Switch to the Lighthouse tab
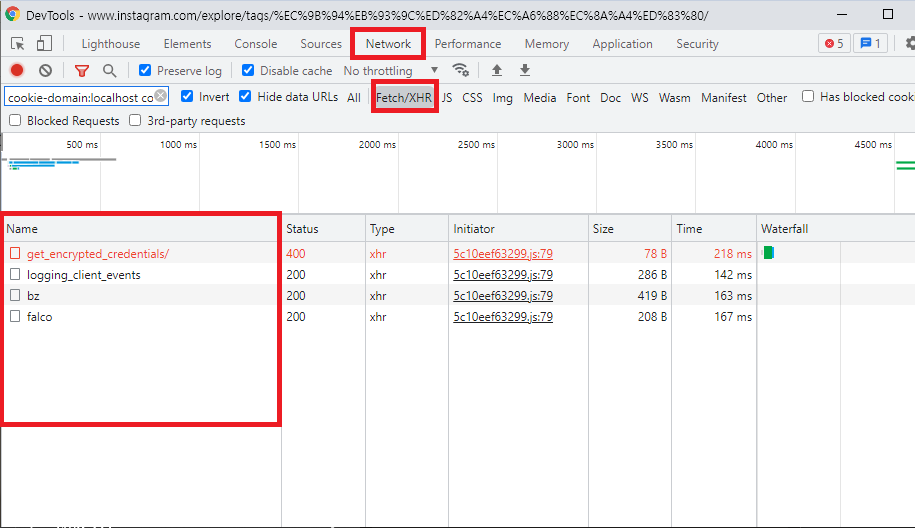 [111, 44]
